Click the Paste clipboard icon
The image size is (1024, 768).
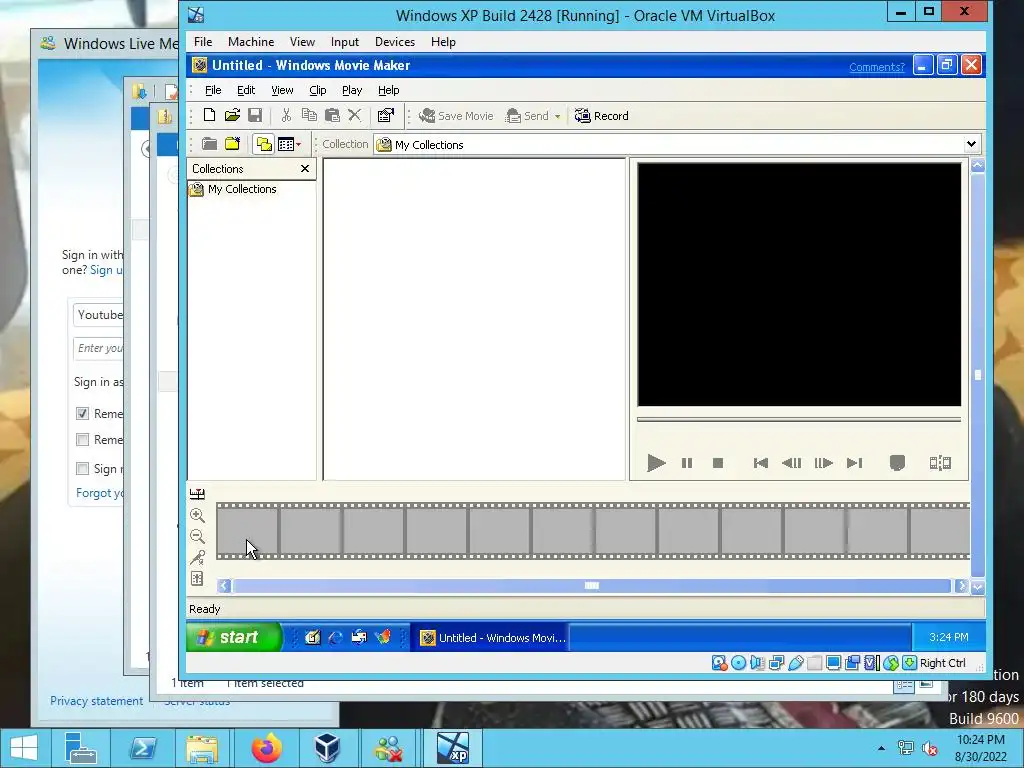[332, 116]
